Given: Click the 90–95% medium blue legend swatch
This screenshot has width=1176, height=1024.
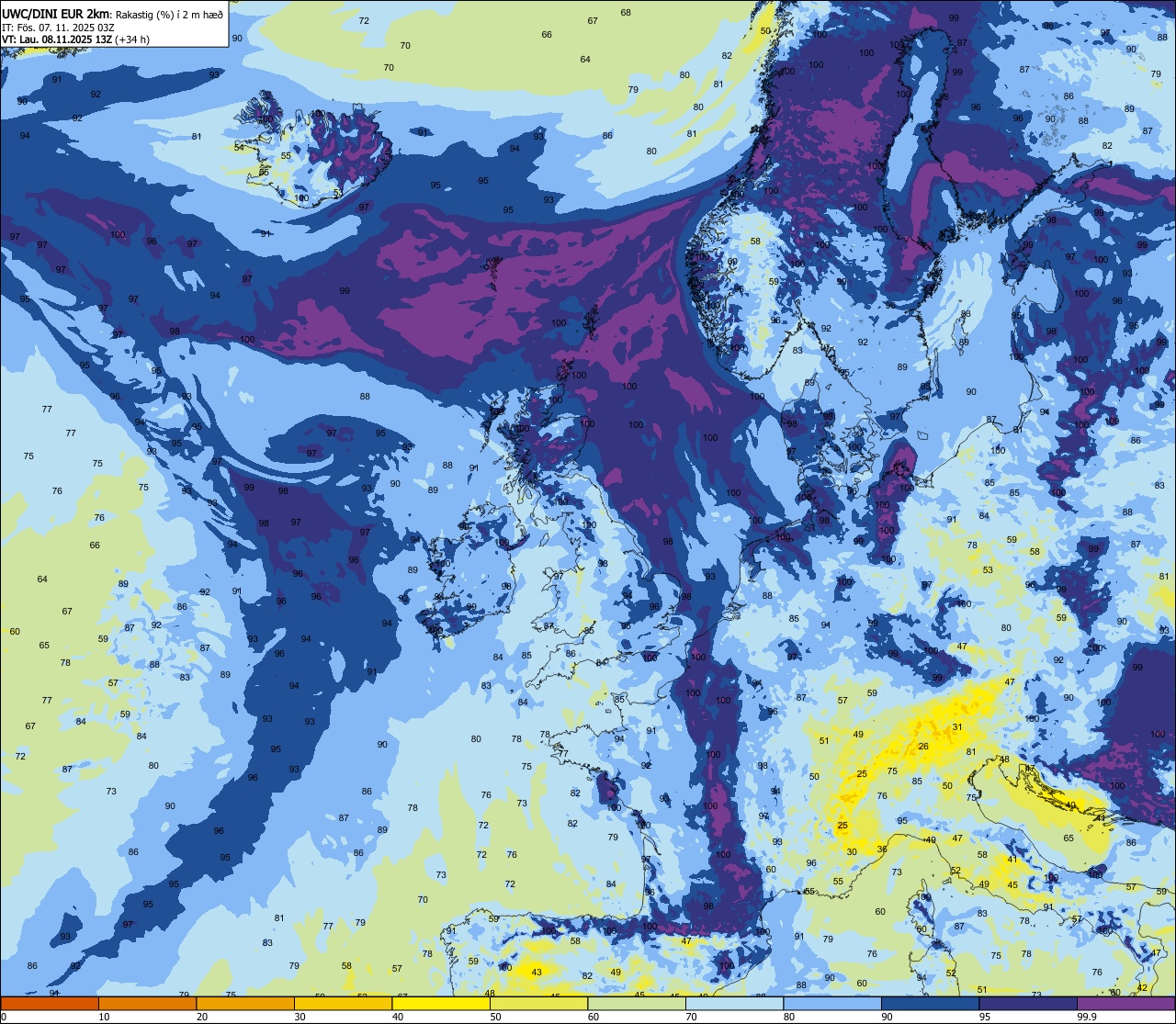Looking at the screenshot, I should point(930,1004).
